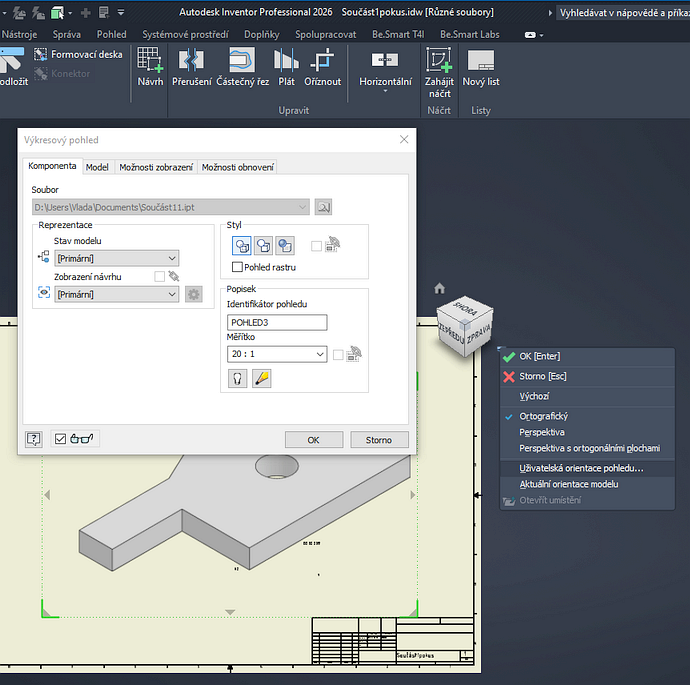Click the Identifikátor pohledu text field
The height and width of the screenshot is (685, 690).
277,322
